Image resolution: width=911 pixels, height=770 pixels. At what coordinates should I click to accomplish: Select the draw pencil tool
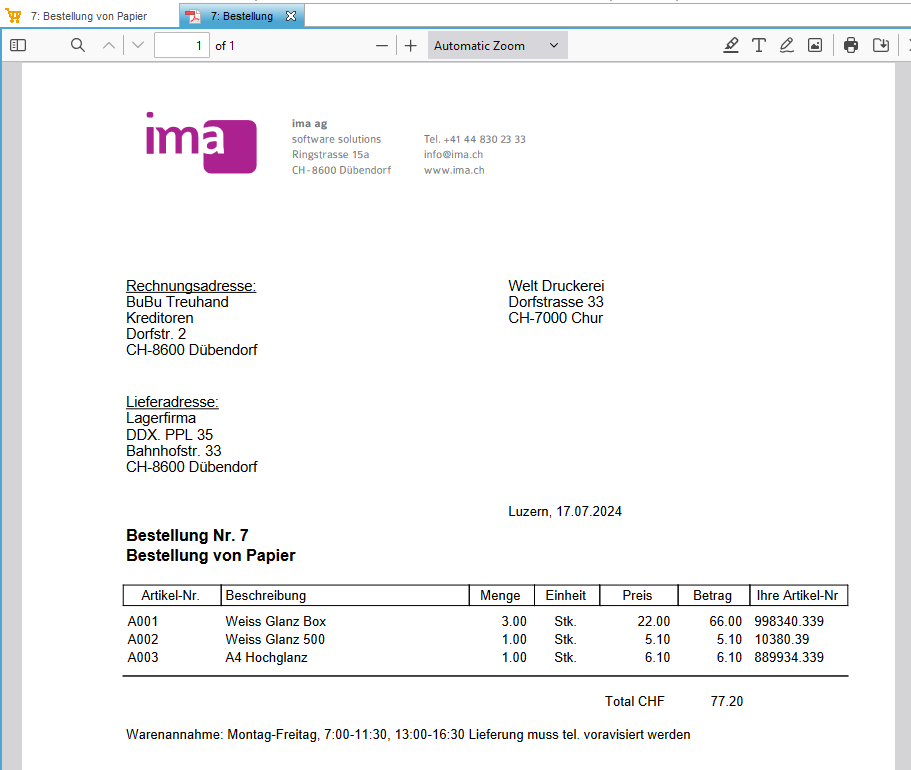[x=787, y=45]
